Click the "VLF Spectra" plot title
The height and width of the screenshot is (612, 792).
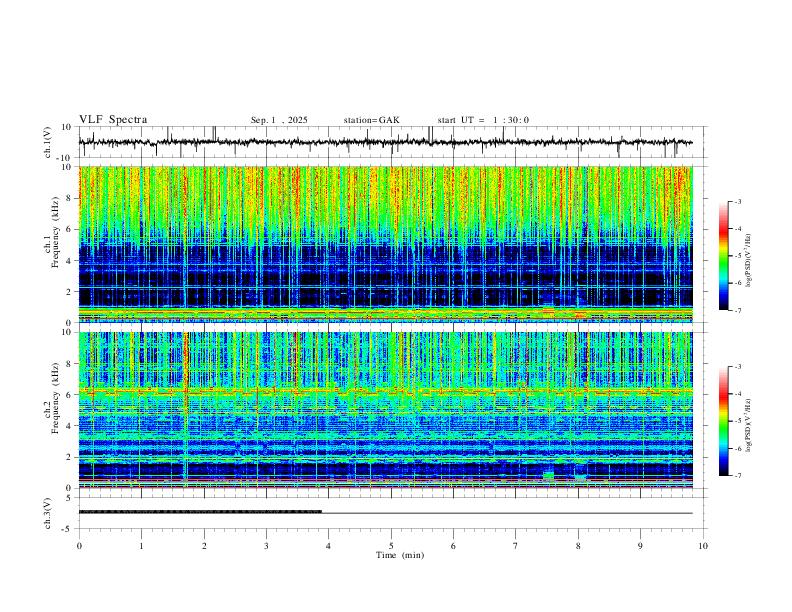pyautogui.click(x=113, y=120)
